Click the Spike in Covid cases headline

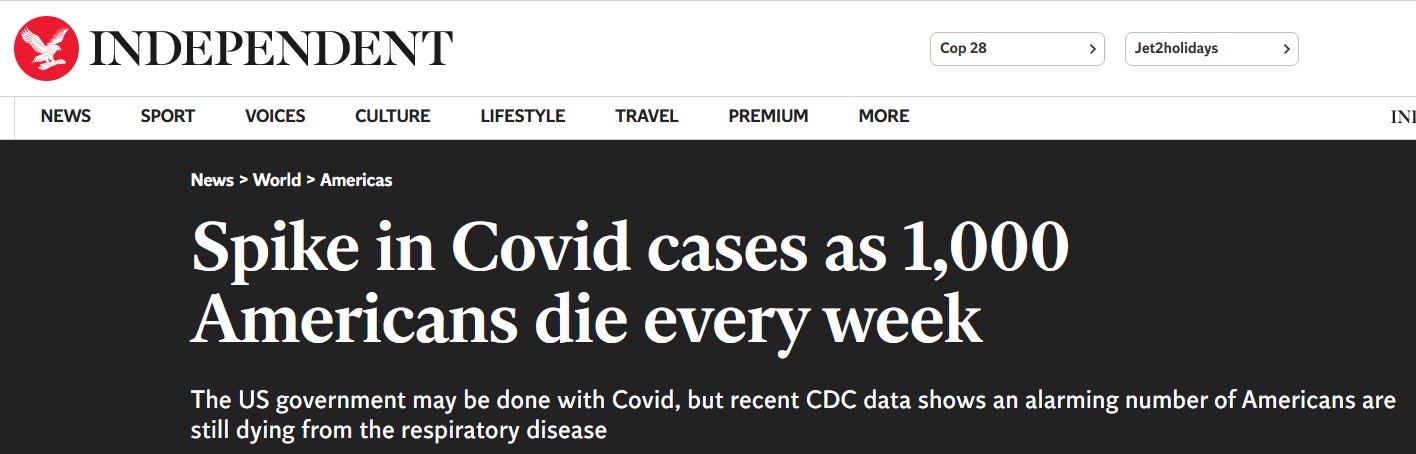630,283
